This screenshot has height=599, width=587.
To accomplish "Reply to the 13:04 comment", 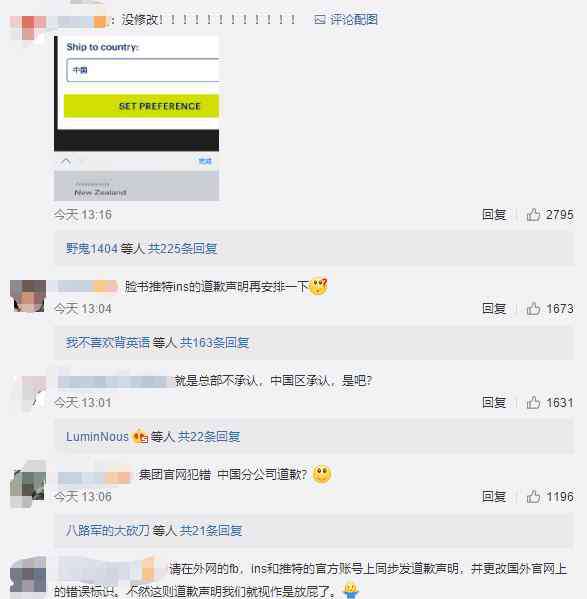I will coord(494,309).
